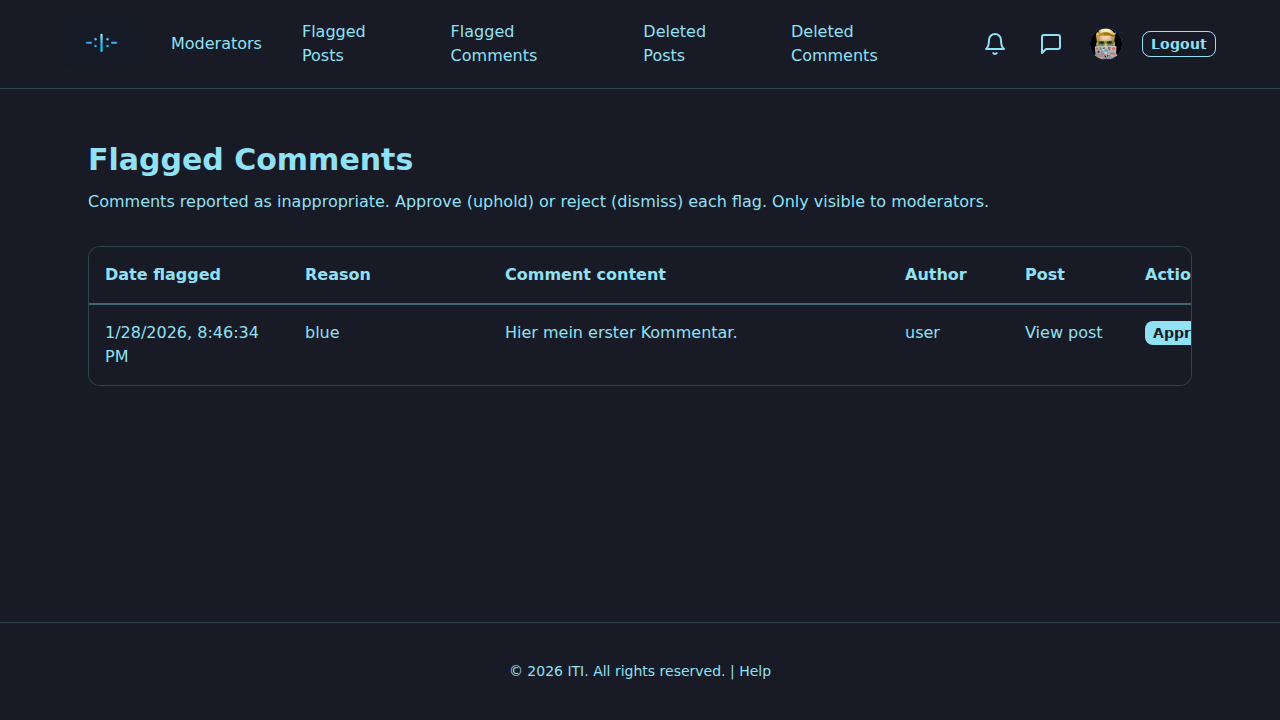
Task: Go to the Moderators page
Action: (x=216, y=44)
